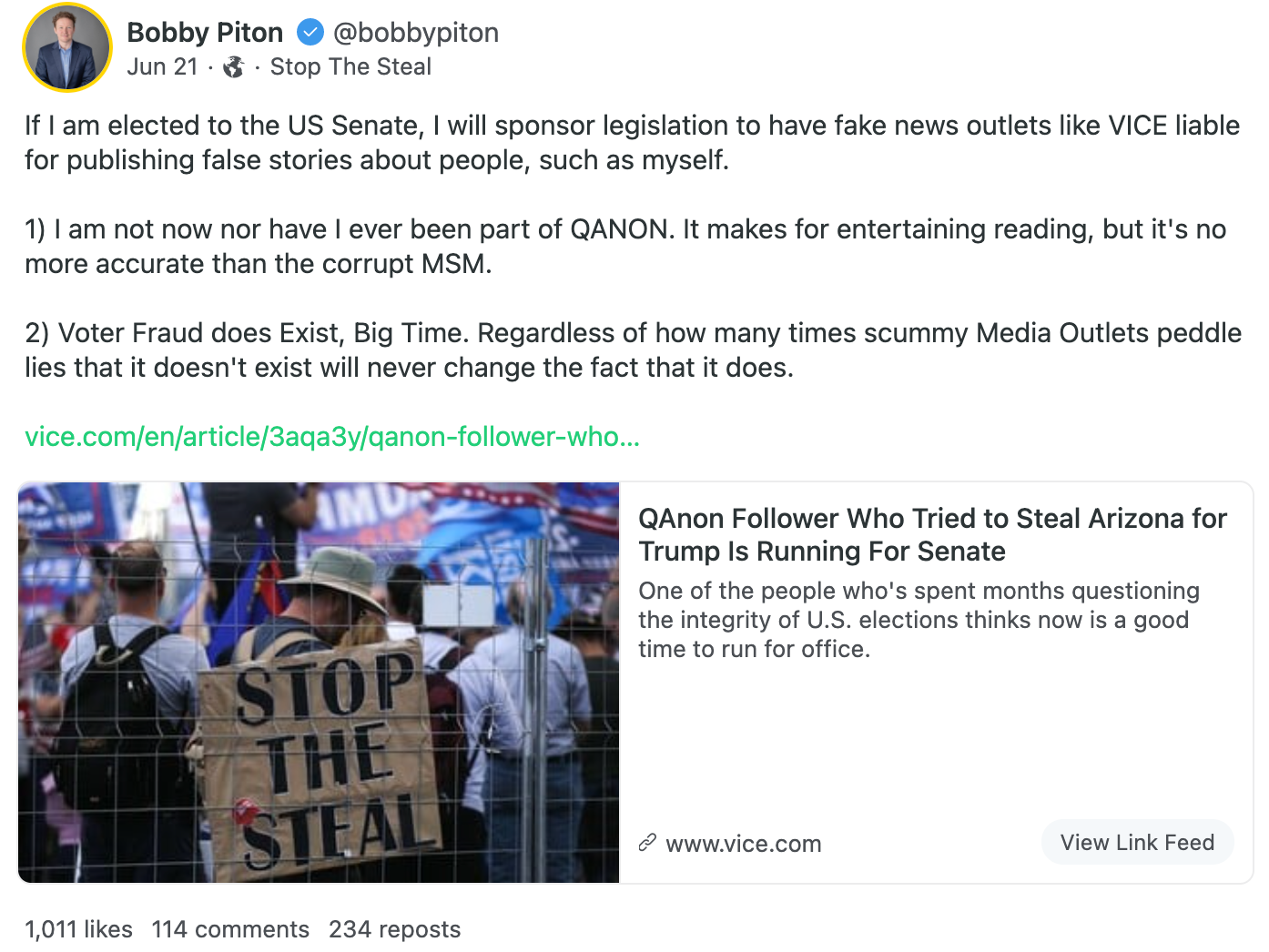The image size is (1269, 952).
Task: Select the truncated vice.com link ellipsis
Action: 633,437
